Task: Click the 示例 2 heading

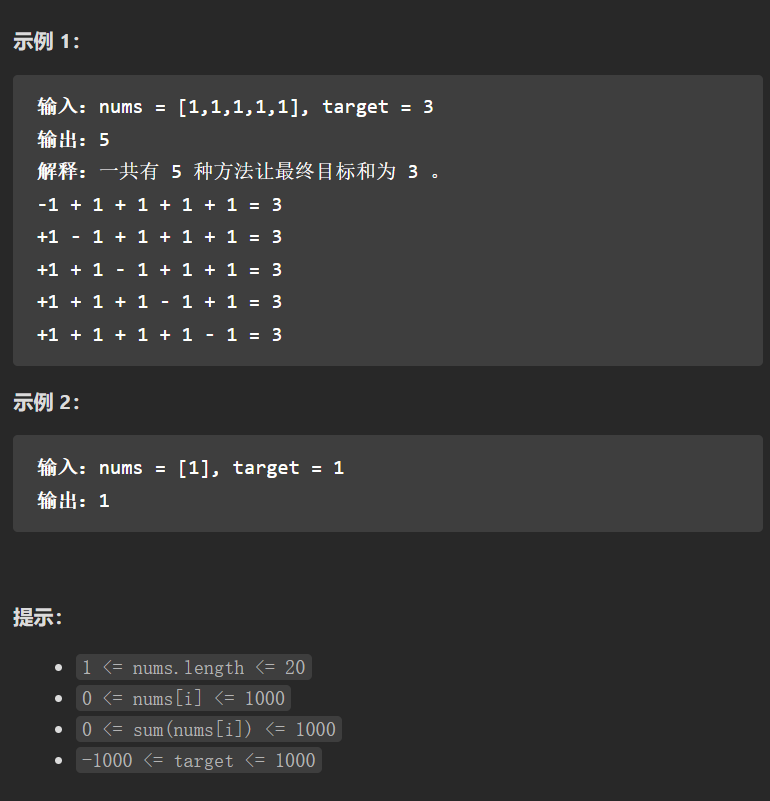Action: [46, 402]
